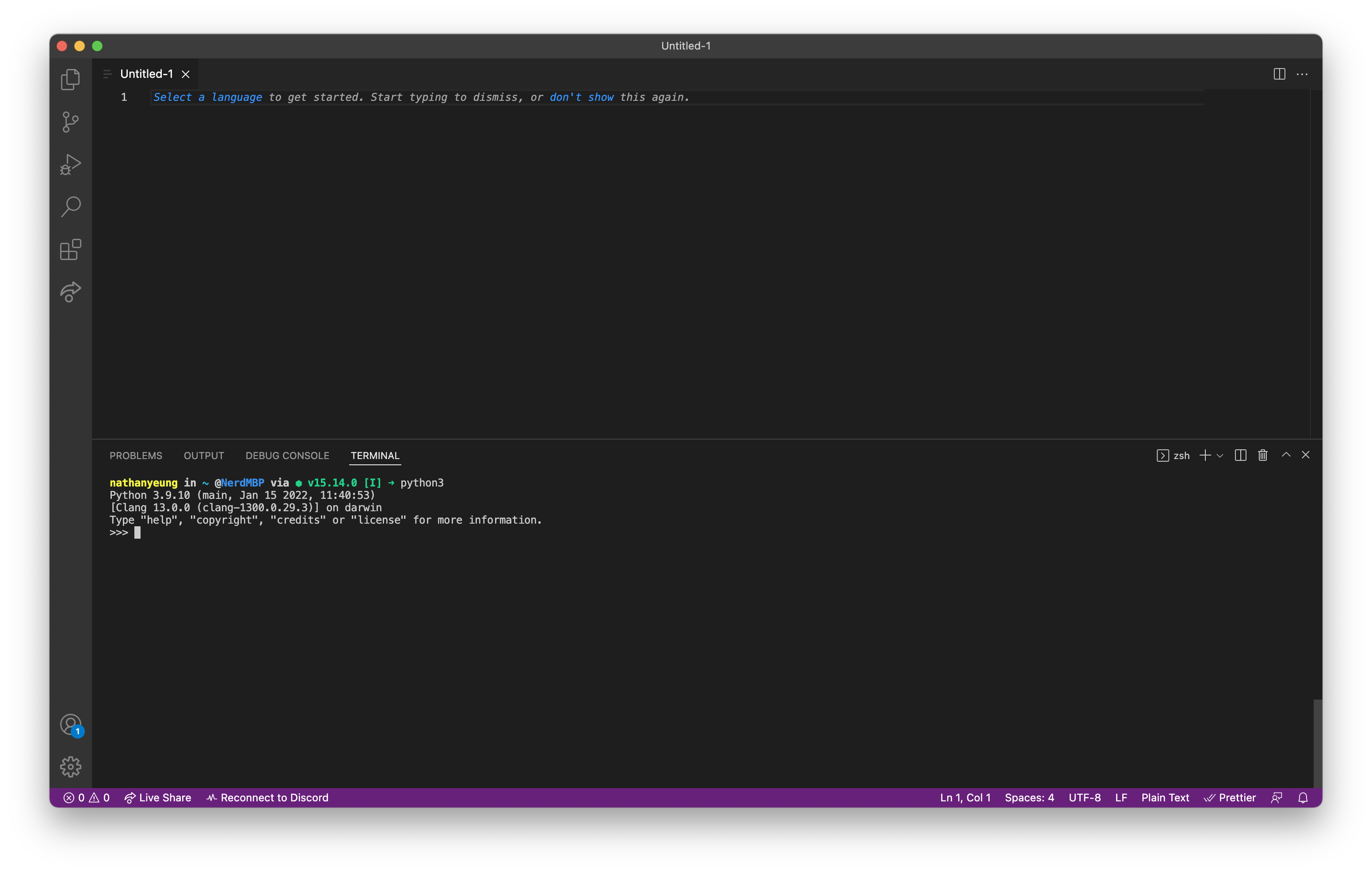Viewport: 1372px width, 873px height.
Task: Switch to the OUTPUT panel tab
Action: pos(203,456)
